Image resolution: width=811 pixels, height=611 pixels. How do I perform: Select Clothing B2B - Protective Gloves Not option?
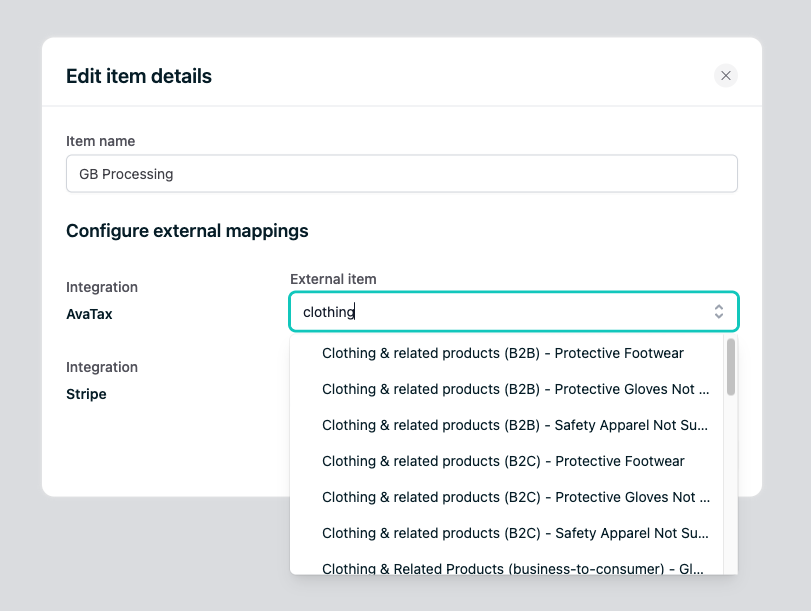[506, 389]
